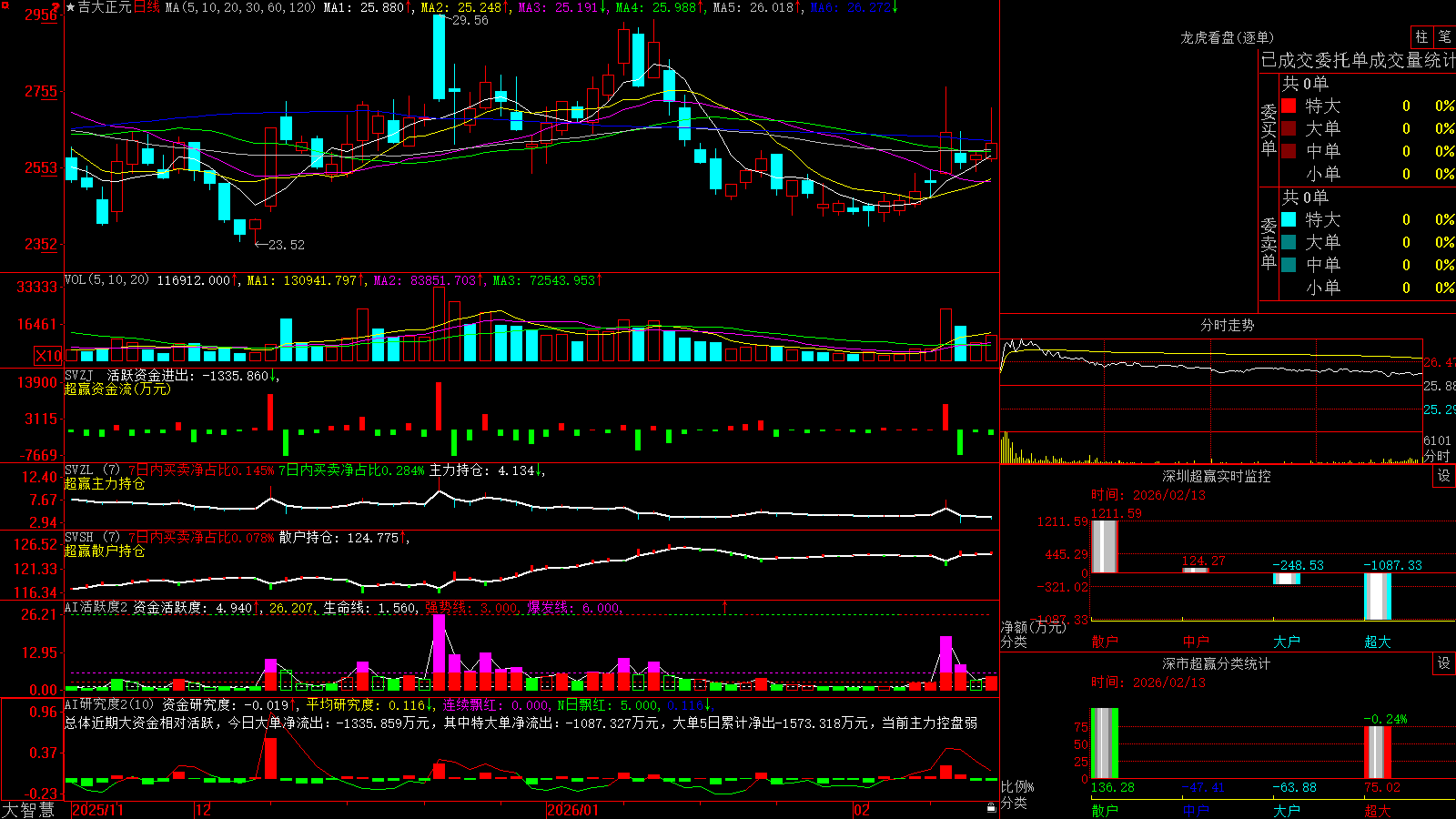The image size is (1456, 819).
Task: Click the 大户 bar showing -248.53
Action: point(1287,579)
